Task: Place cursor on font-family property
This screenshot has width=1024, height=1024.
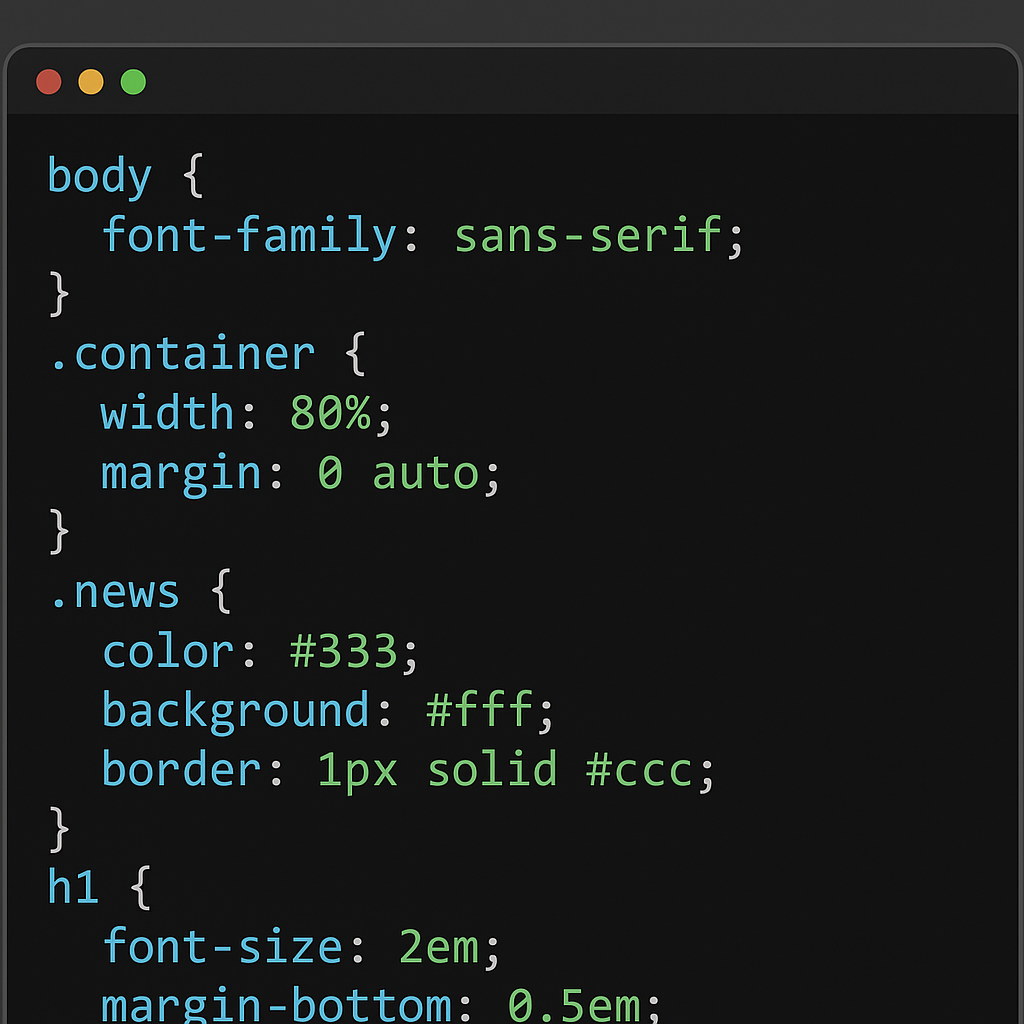Action: pos(249,234)
